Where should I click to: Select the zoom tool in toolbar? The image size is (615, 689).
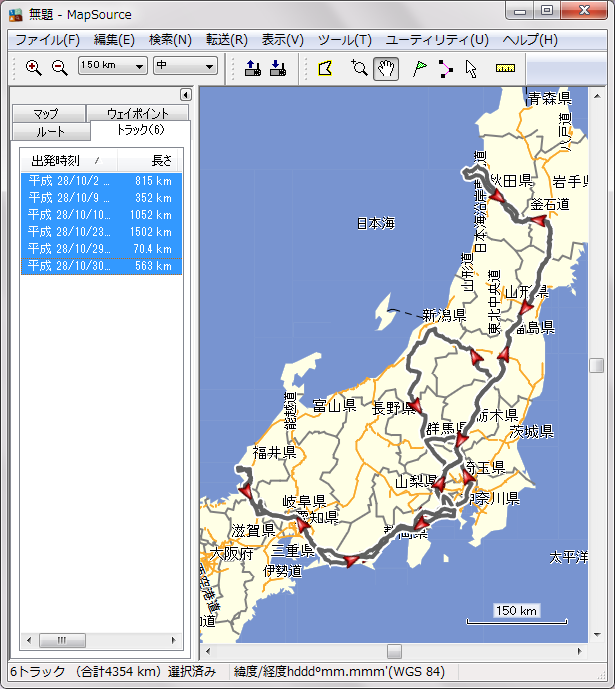[x=359, y=68]
